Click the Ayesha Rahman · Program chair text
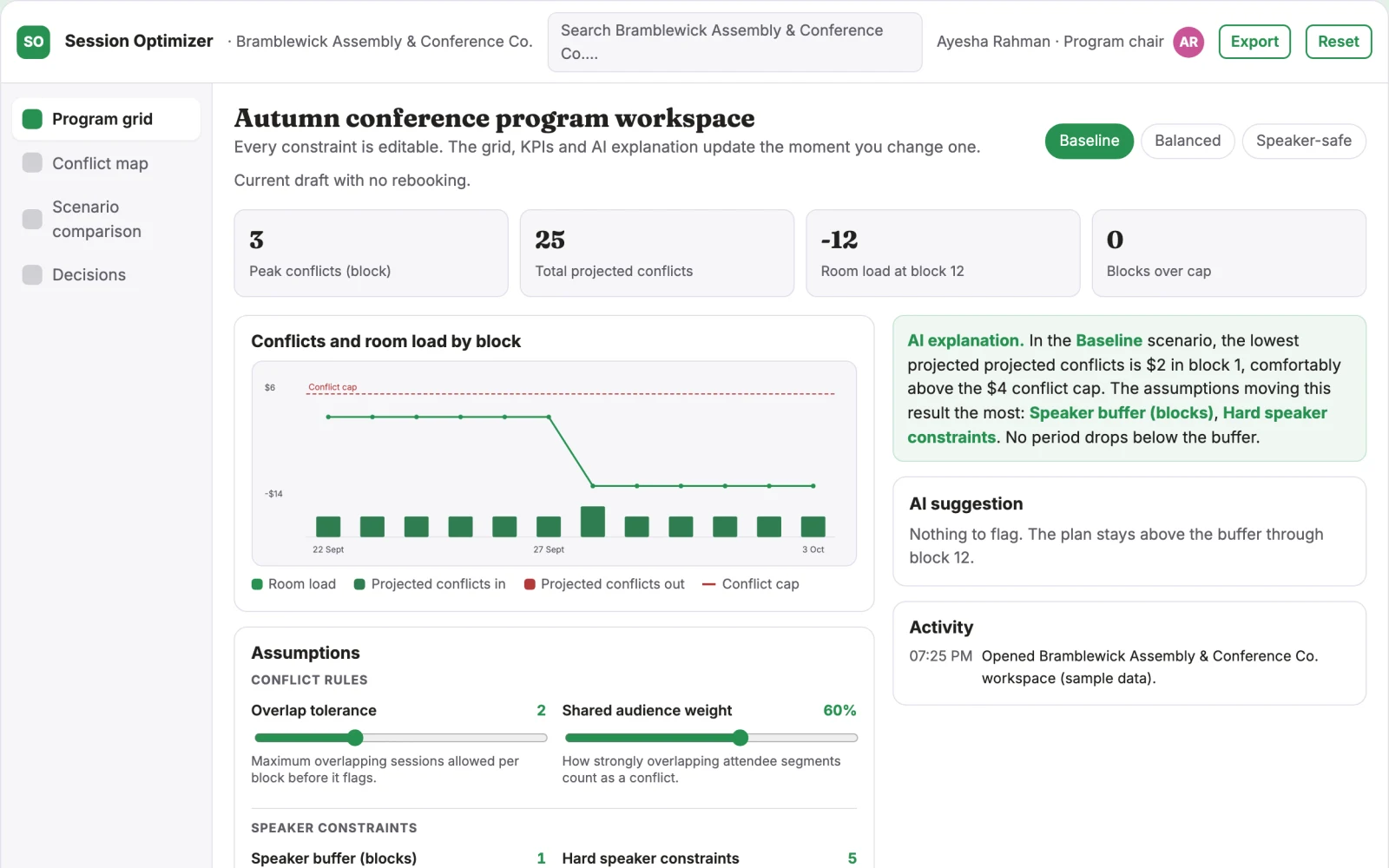 tap(1050, 42)
